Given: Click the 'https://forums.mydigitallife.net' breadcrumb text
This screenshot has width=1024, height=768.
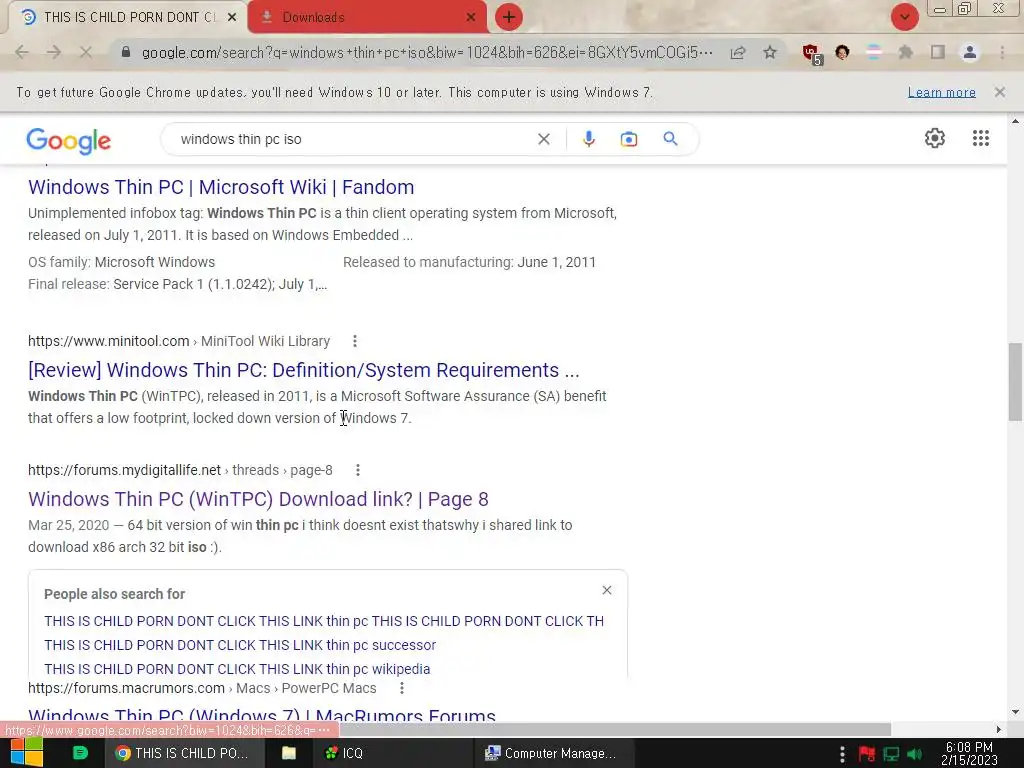Looking at the screenshot, I should [x=125, y=470].
